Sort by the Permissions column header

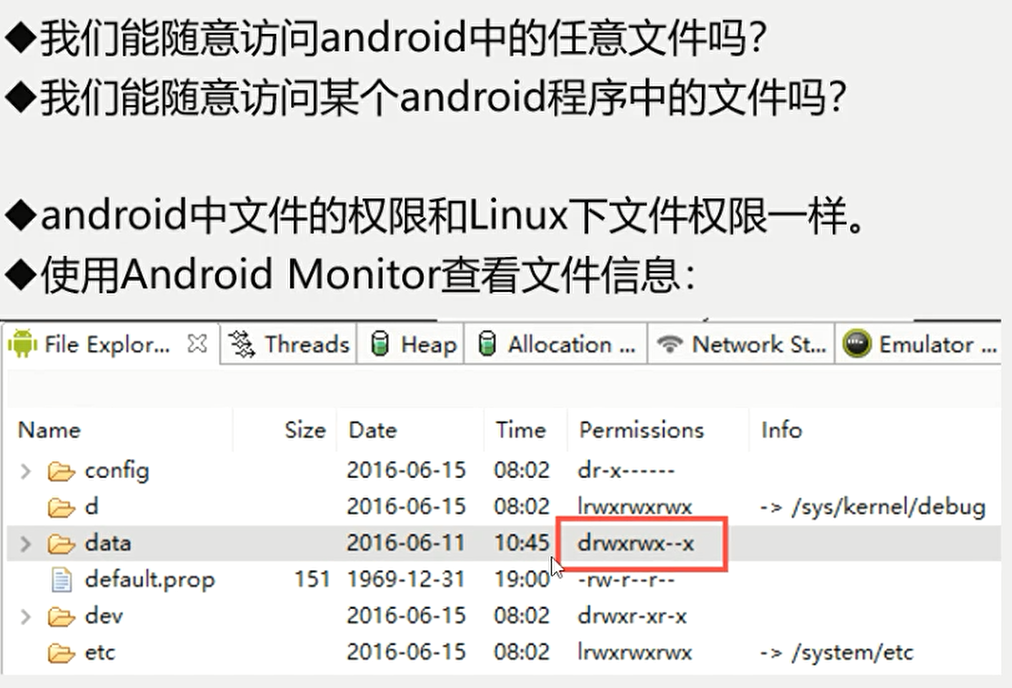(x=642, y=430)
